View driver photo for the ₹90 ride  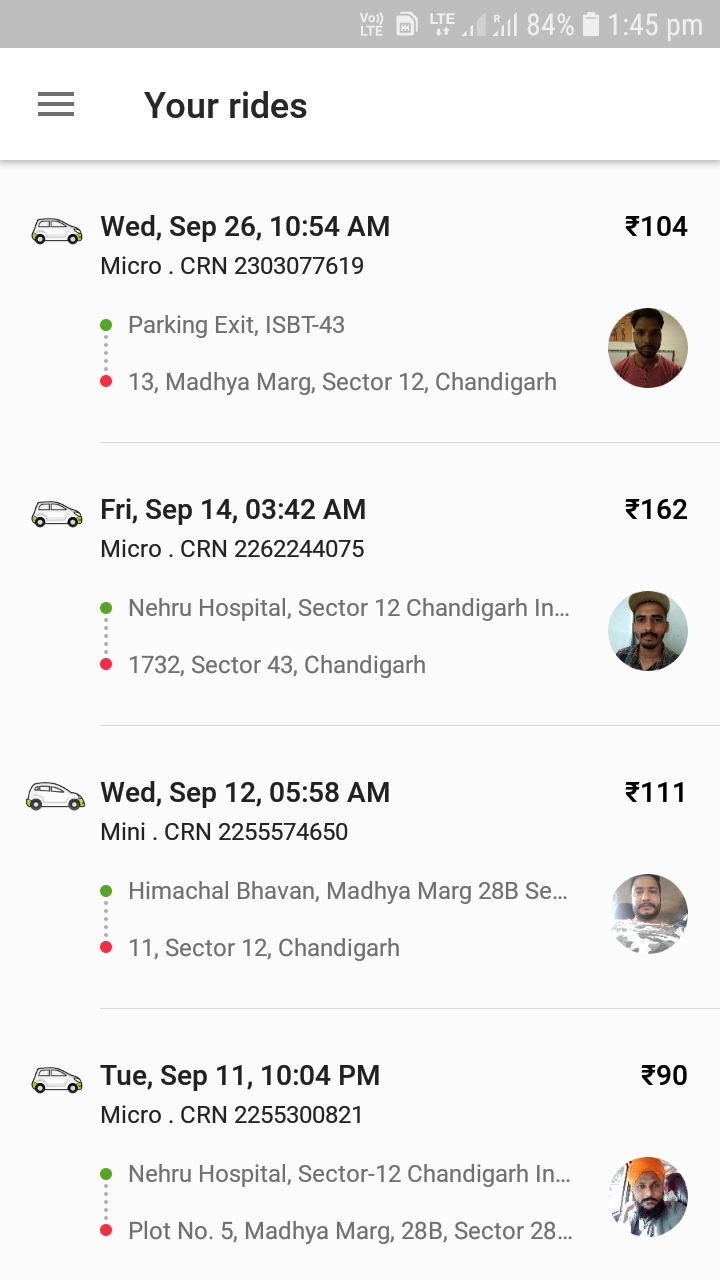647,1197
